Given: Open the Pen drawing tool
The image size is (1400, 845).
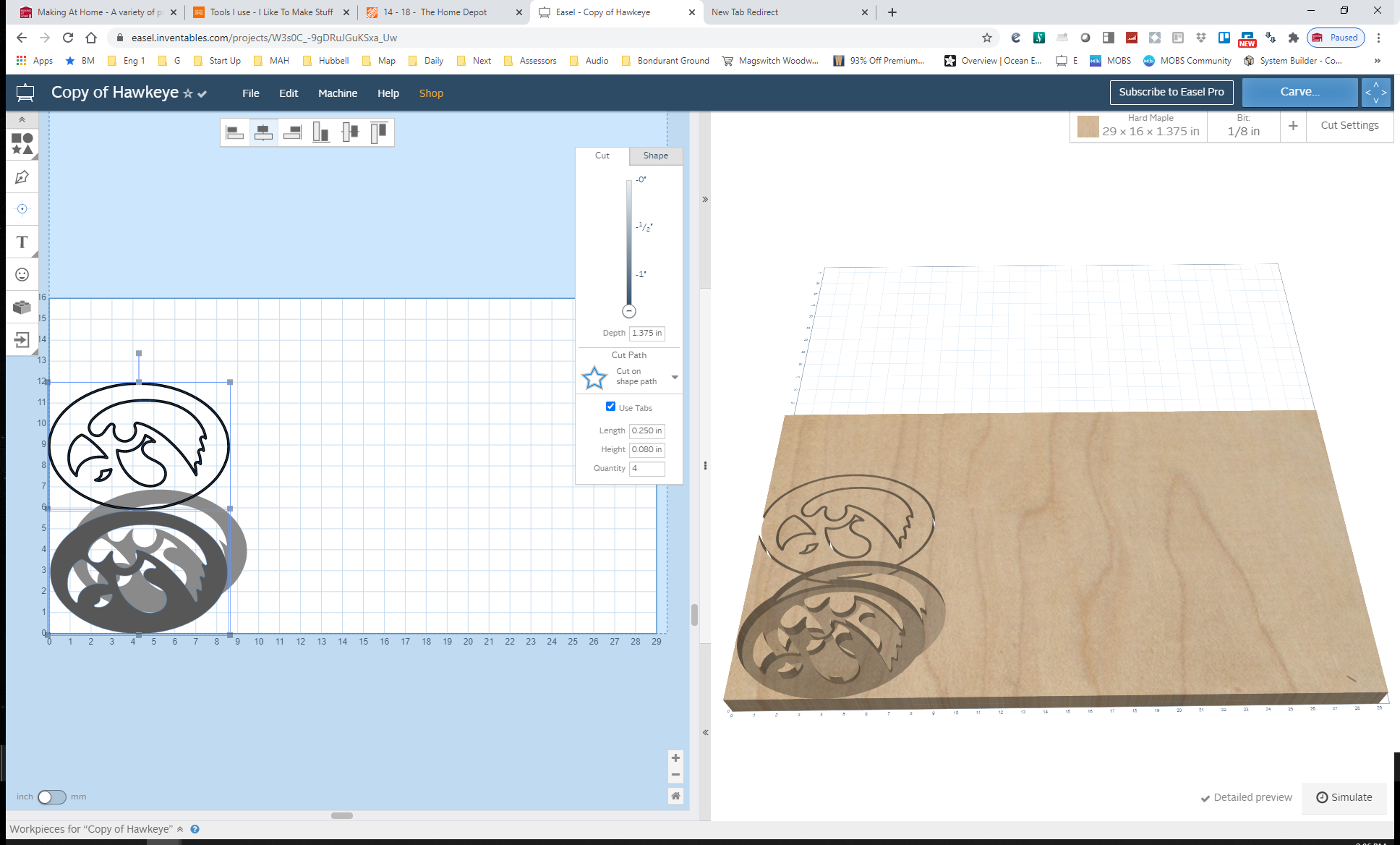Looking at the screenshot, I should 21,176.
